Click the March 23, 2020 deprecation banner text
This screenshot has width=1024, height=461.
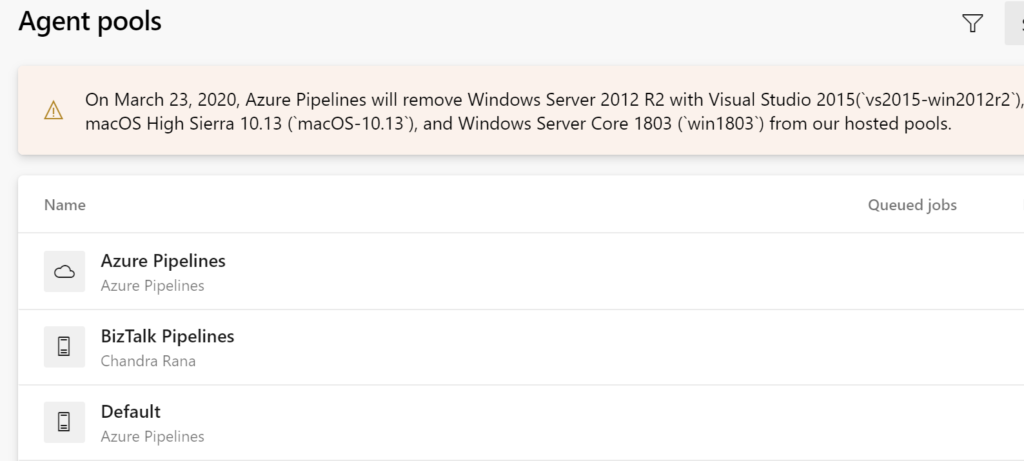[552, 111]
